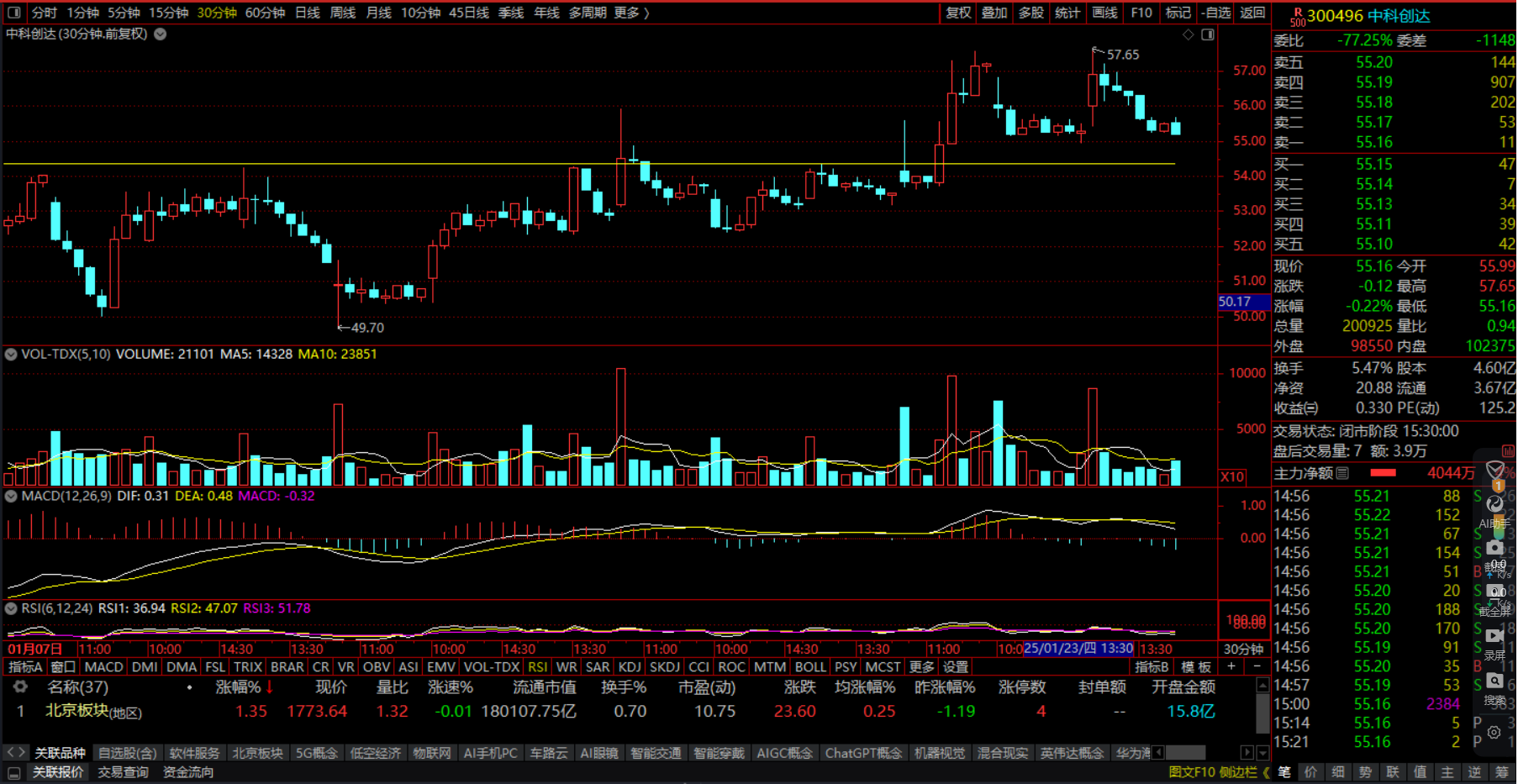Click the 模板 template button
Screen dimensions: 1518x784
click(1196, 666)
